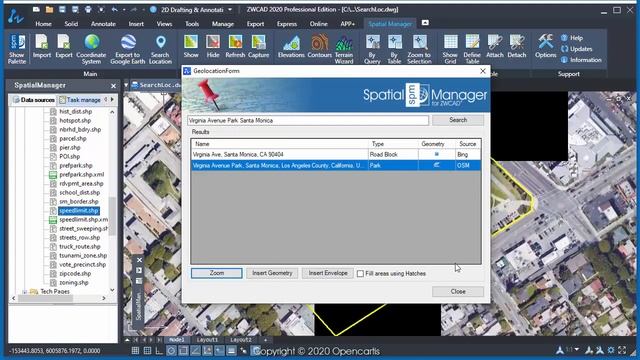Open the Express ribbon tab
This screenshot has width=640, height=360.
pyautogui.click(x=287, y=24)
